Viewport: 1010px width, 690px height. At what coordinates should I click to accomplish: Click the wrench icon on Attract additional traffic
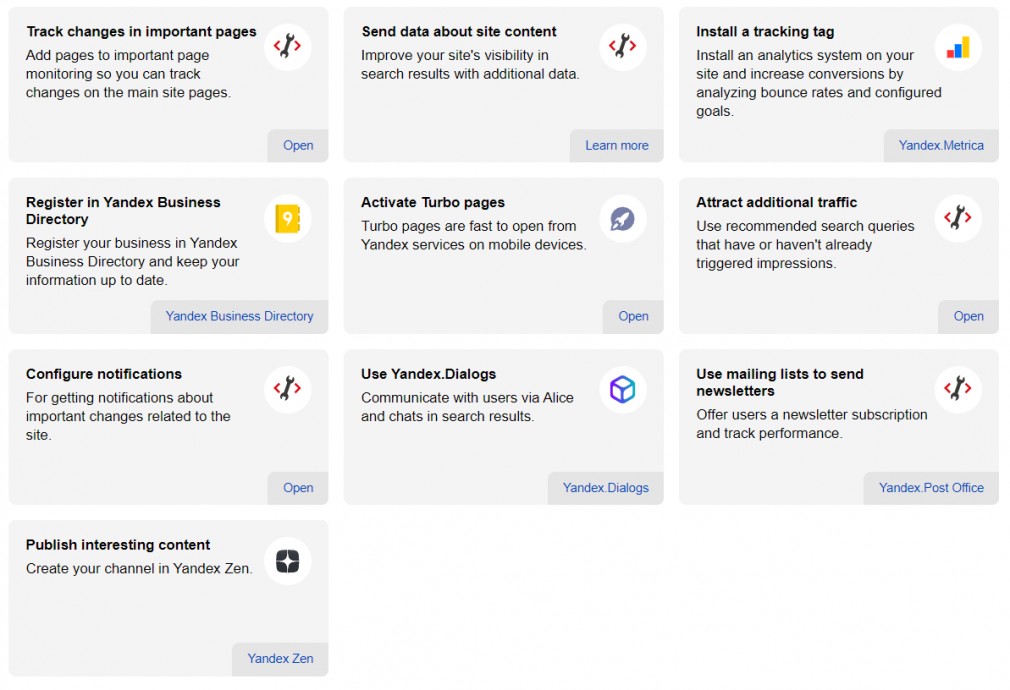point(958,218)
